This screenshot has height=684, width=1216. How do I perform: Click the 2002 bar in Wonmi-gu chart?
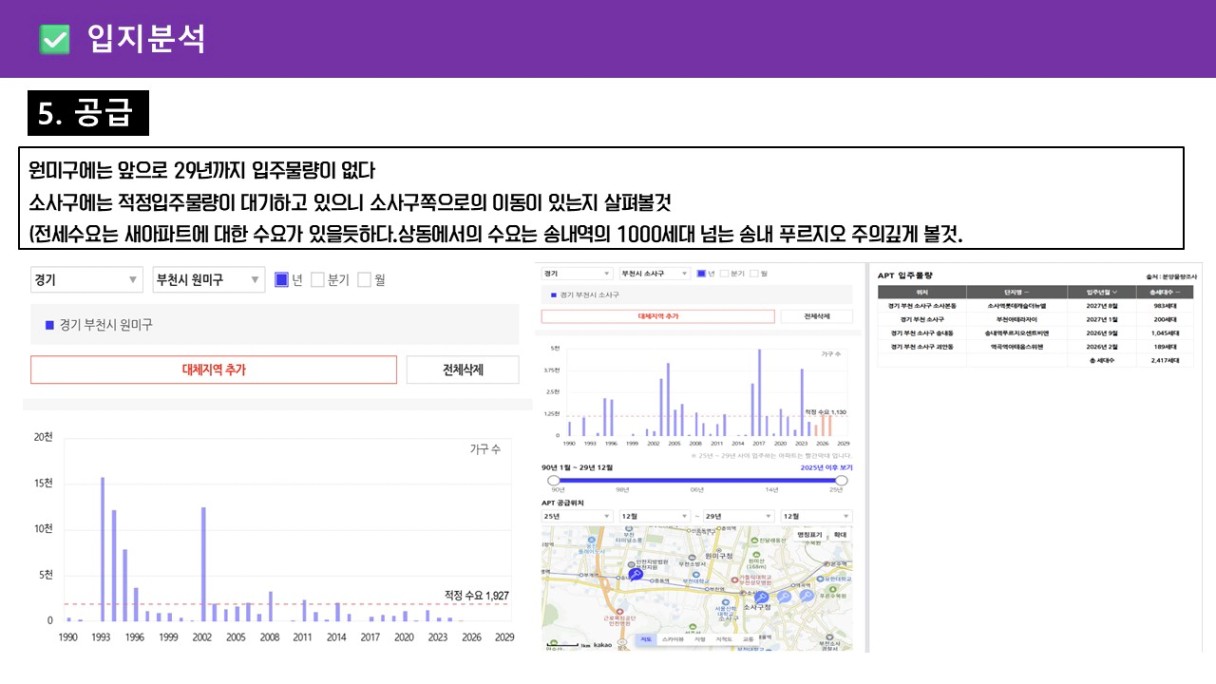pyautogui.click(x=203, y=564)
